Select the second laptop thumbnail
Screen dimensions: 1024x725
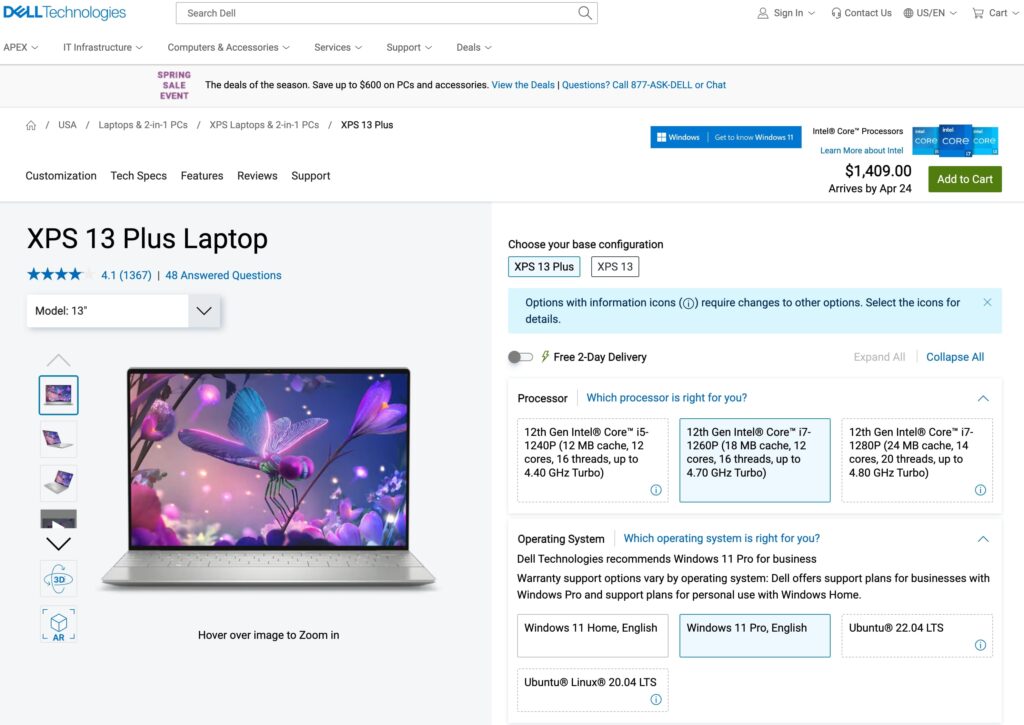[59, 438]
